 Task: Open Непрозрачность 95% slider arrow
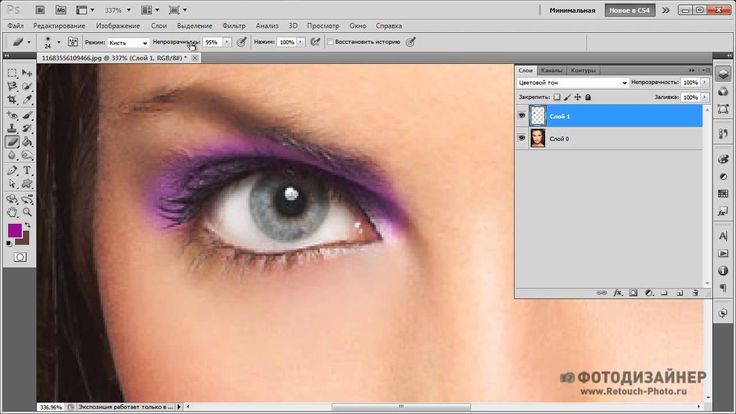pos(227,42)
